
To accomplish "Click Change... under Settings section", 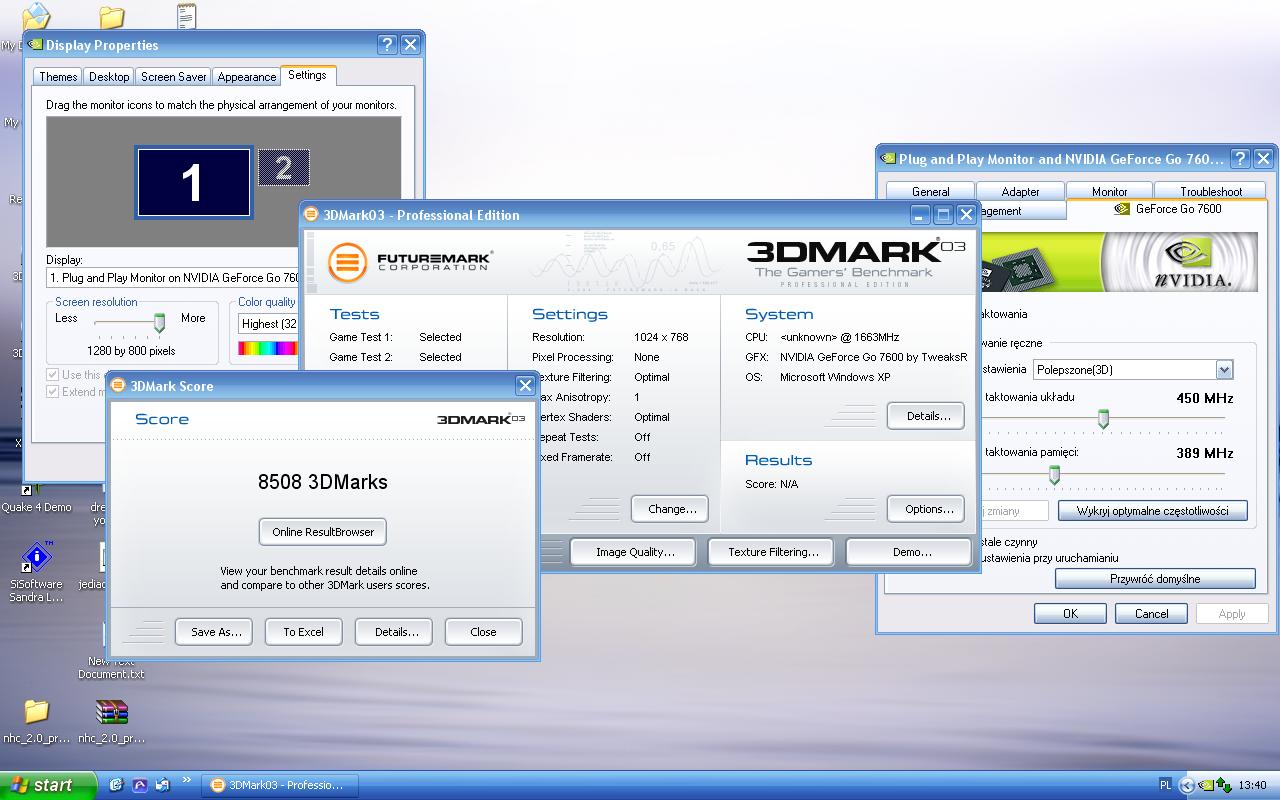I will [x=670, y=509].
